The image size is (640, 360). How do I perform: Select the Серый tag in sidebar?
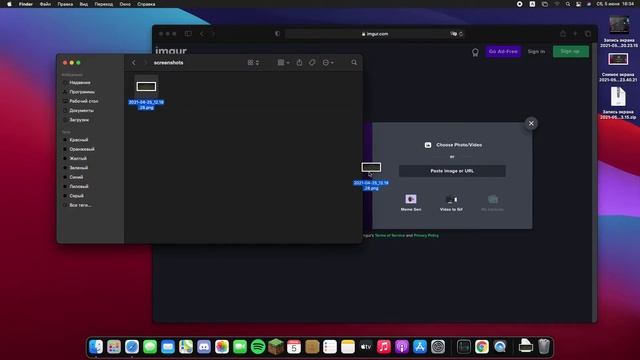pos(76,196)
